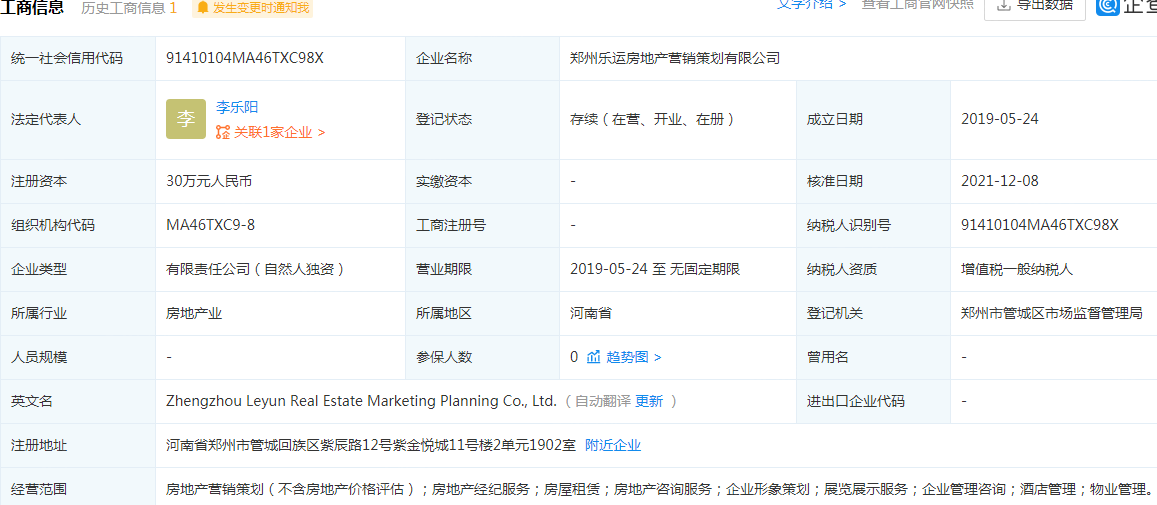Select approval date 2021-12-08
This screenshot has width=1157, height=505.
click(1000, 182)
